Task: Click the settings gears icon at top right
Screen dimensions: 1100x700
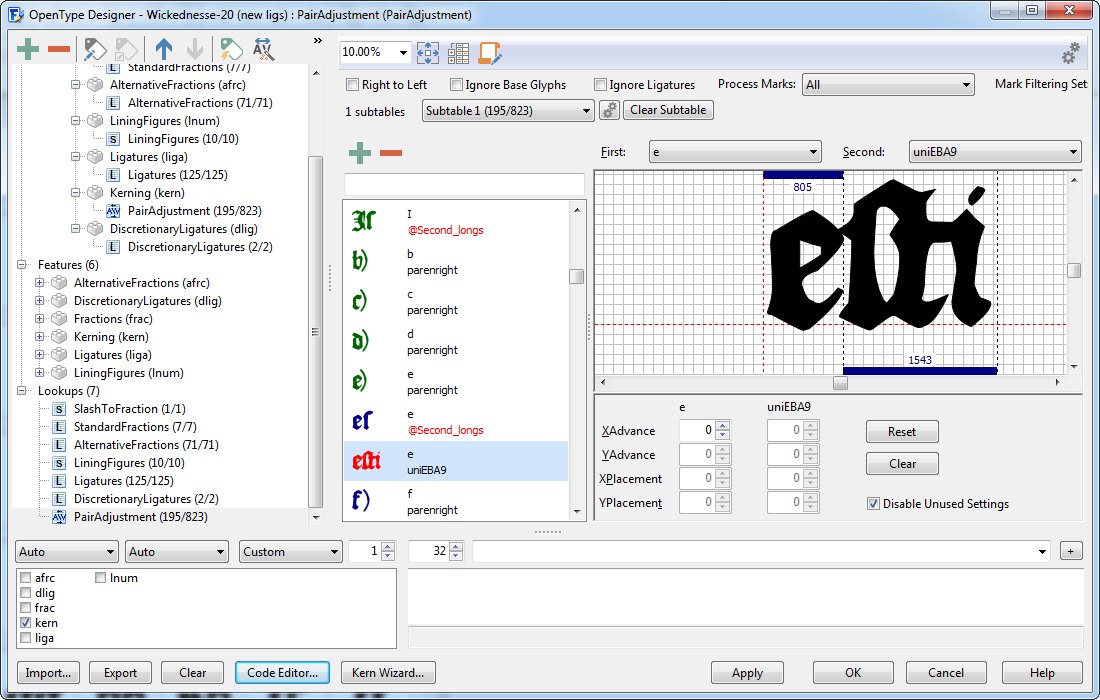Action: 1070,53
